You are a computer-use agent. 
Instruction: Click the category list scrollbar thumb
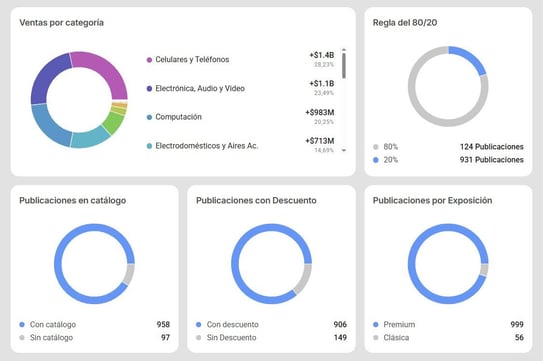coord(344,65)
